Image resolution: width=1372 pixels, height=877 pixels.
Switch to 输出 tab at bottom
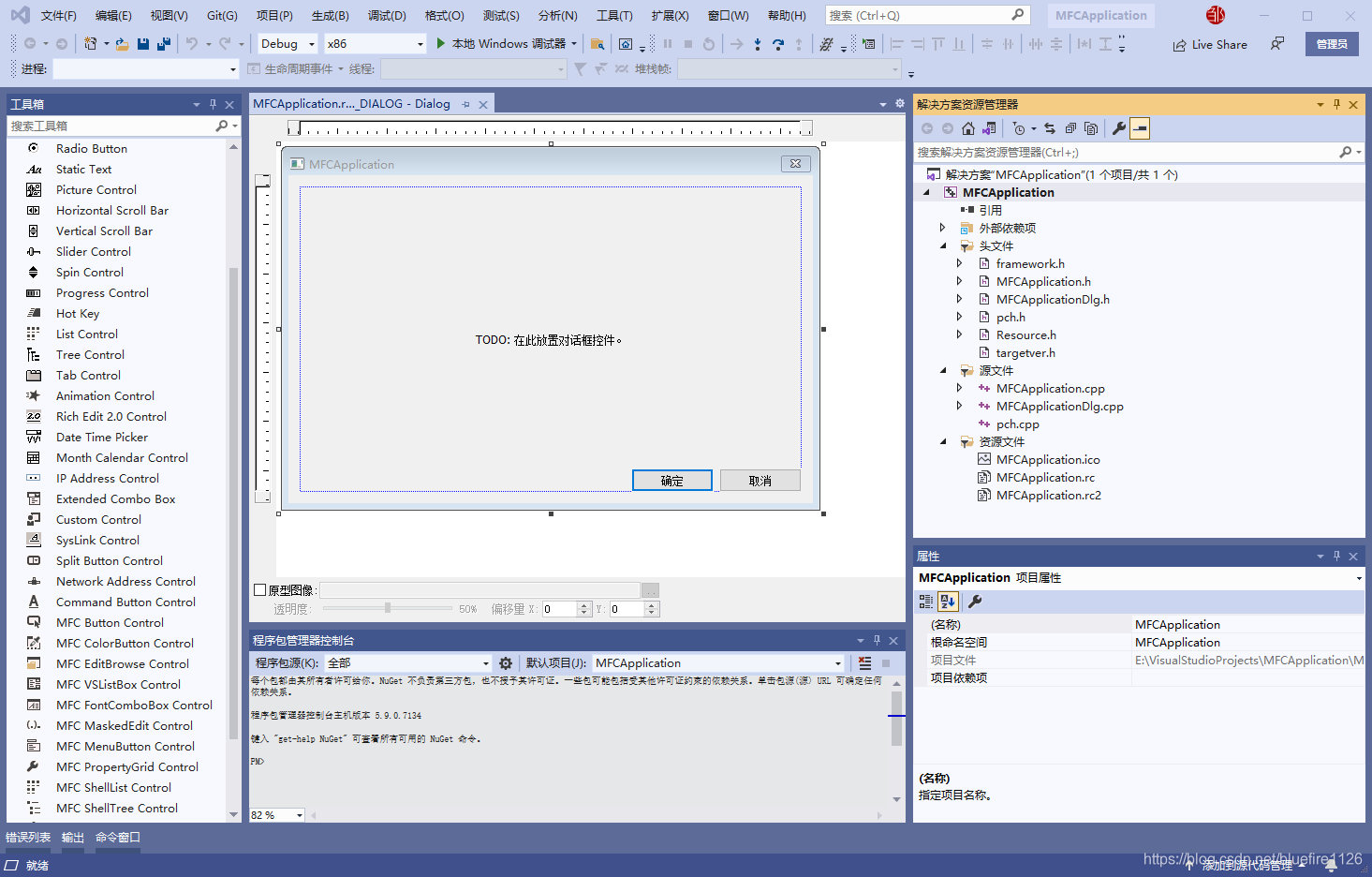[73, 838]
